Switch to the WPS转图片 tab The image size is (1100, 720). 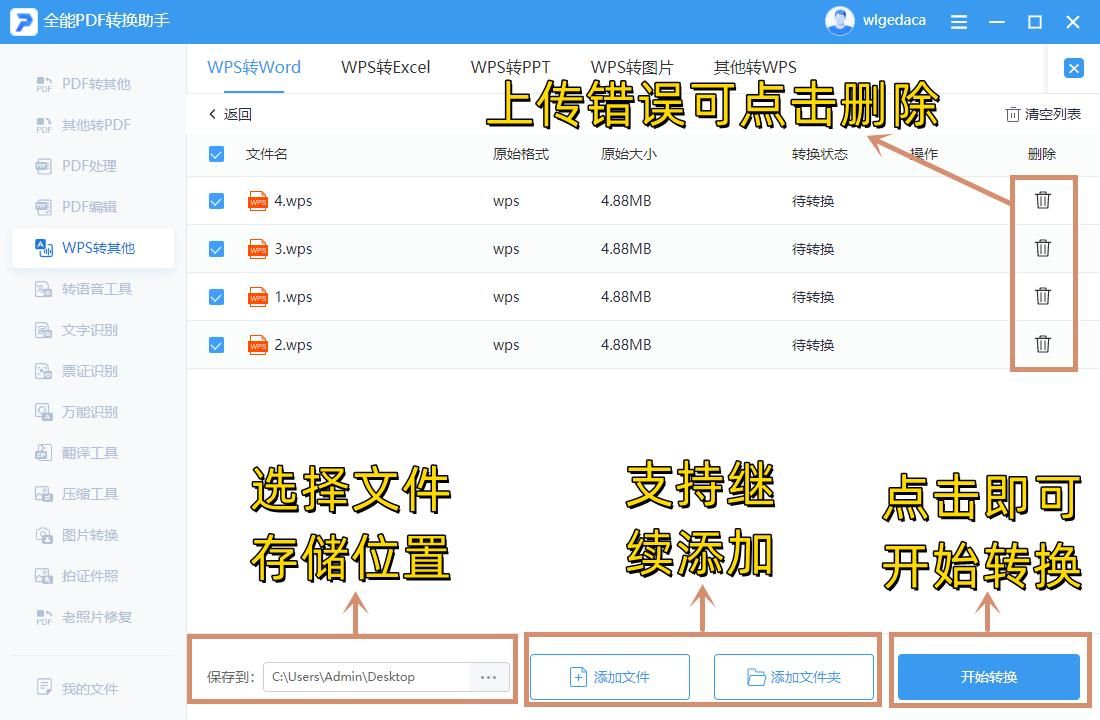click(632, 67)
